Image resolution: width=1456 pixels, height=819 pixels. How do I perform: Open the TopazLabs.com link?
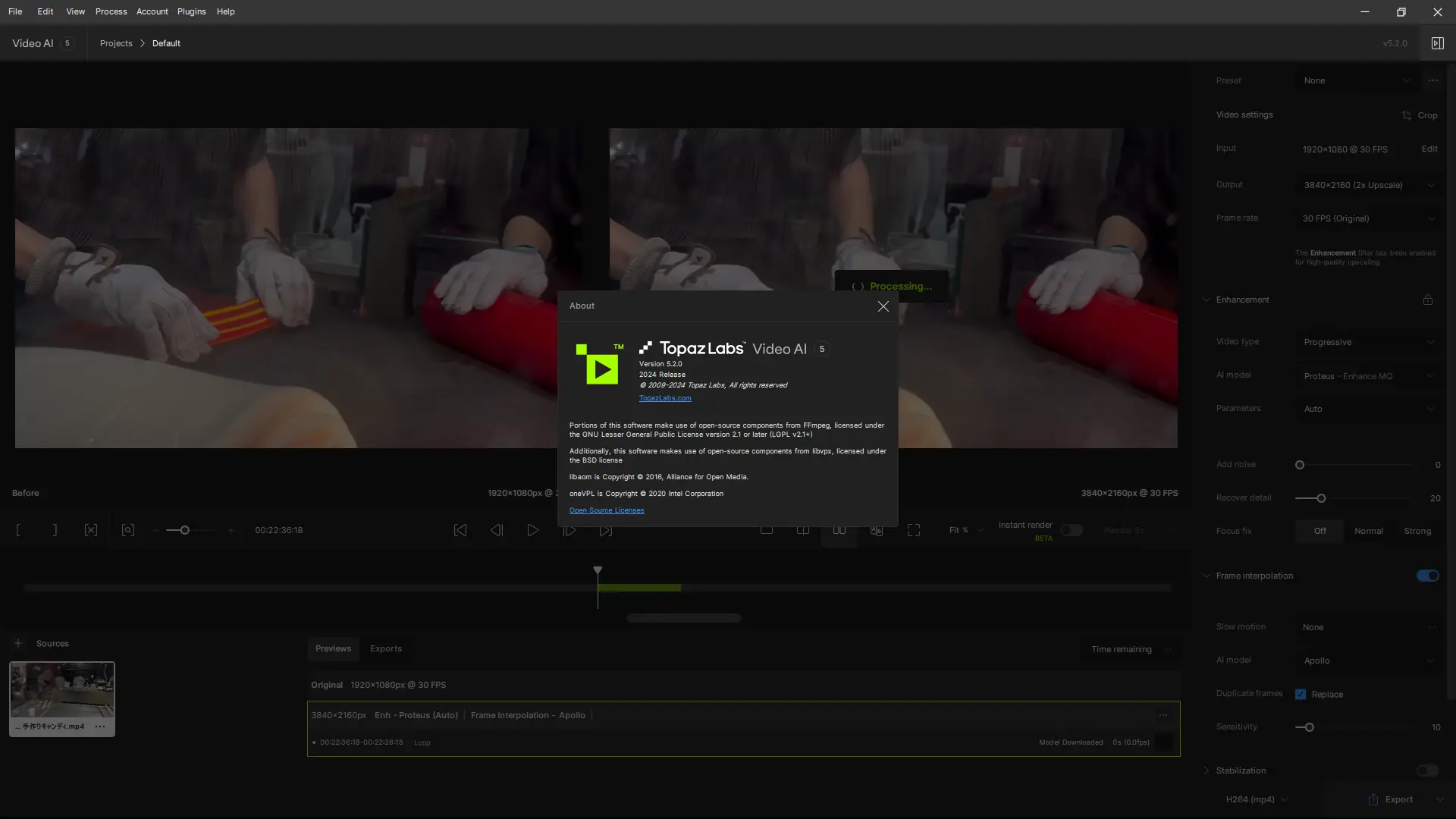664,398
